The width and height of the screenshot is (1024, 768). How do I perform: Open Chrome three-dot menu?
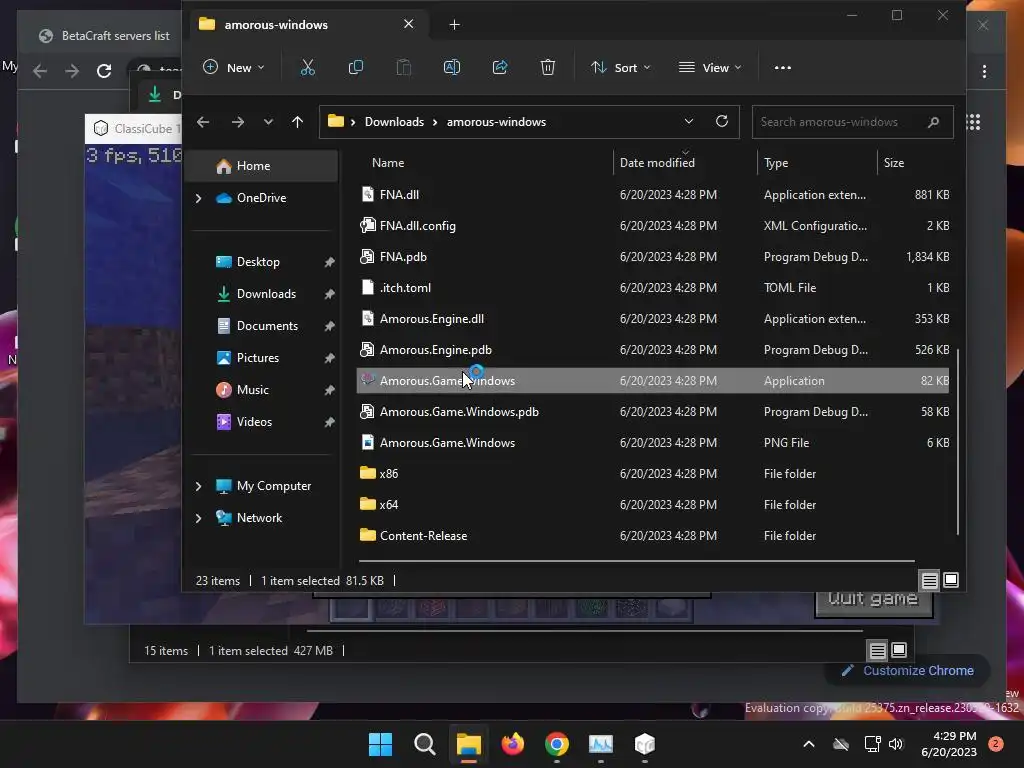coord(984,71)
